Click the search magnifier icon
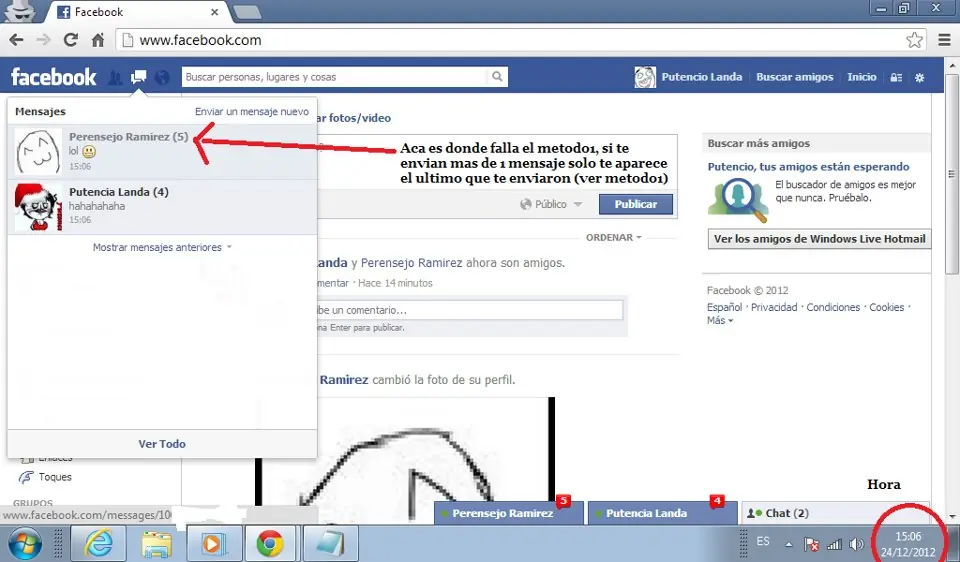Screen dimensions: 960x562 click(497, 77)
